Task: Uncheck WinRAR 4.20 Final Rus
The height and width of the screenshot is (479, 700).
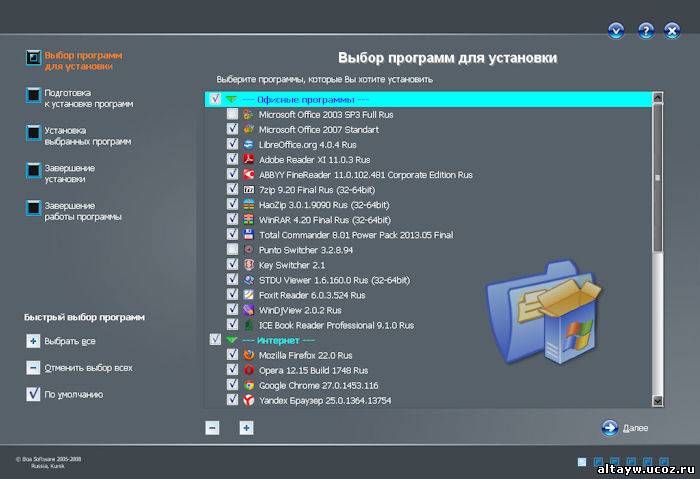Action: click(232, 219)
